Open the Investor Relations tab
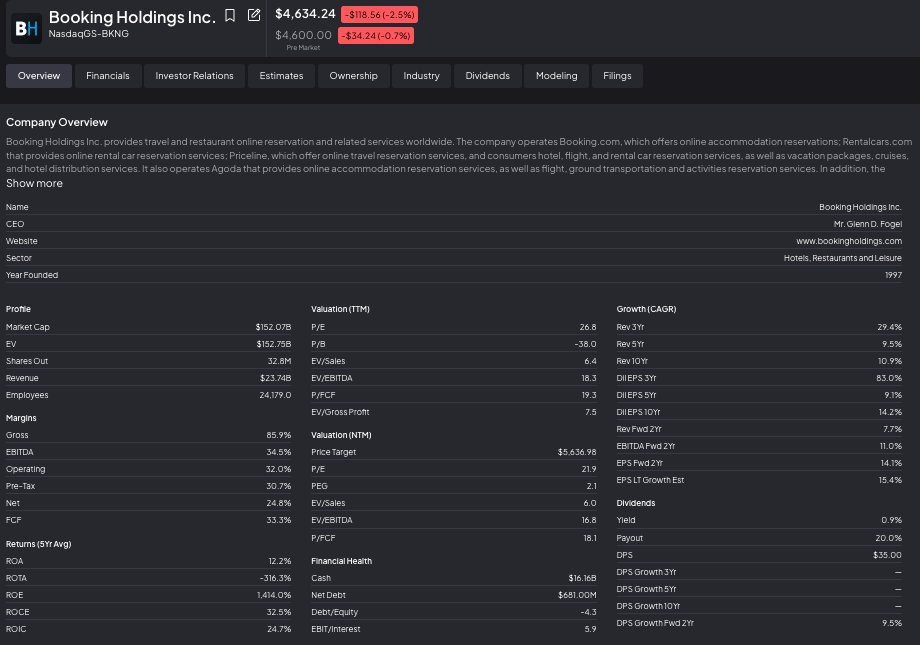Screen dimensions: 920x645 [x=194, y=76]
